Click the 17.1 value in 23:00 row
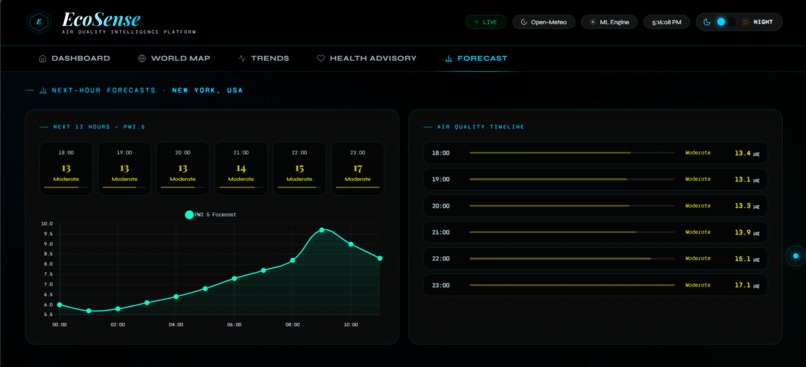This screenshot has height=367, width=806. point(743,285)
